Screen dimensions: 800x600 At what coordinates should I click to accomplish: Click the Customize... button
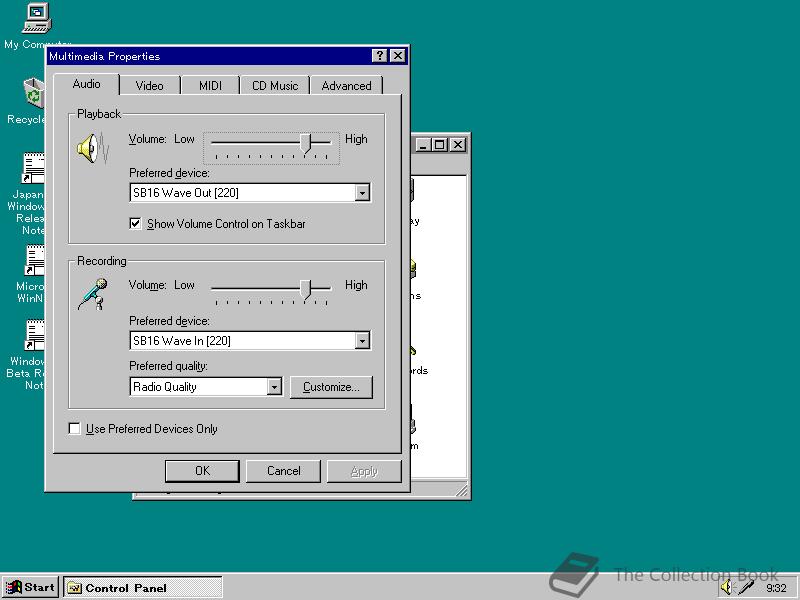[x=331, y=387]
